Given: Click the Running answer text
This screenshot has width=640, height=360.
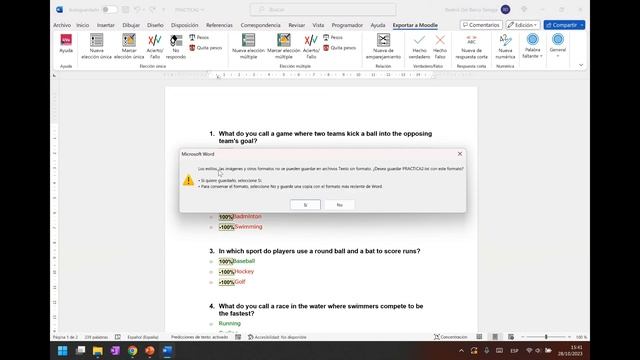Looking at the screenshot, I should (x=230, y=323).
